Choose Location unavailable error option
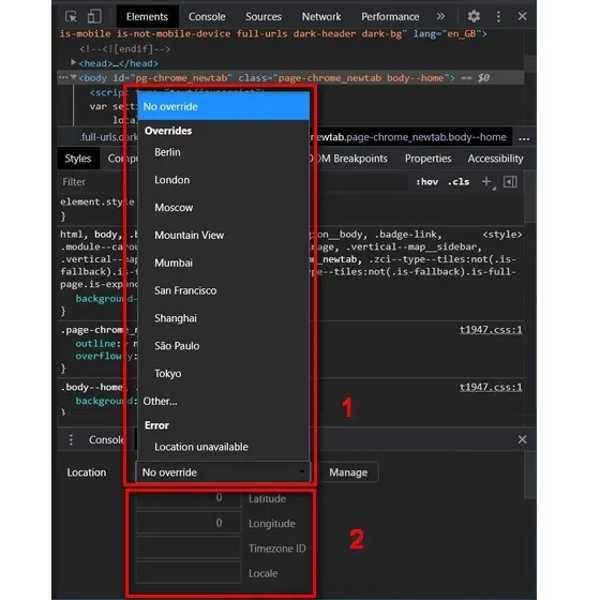Screen dimensions: 600x600 click(x=201, y=447)
